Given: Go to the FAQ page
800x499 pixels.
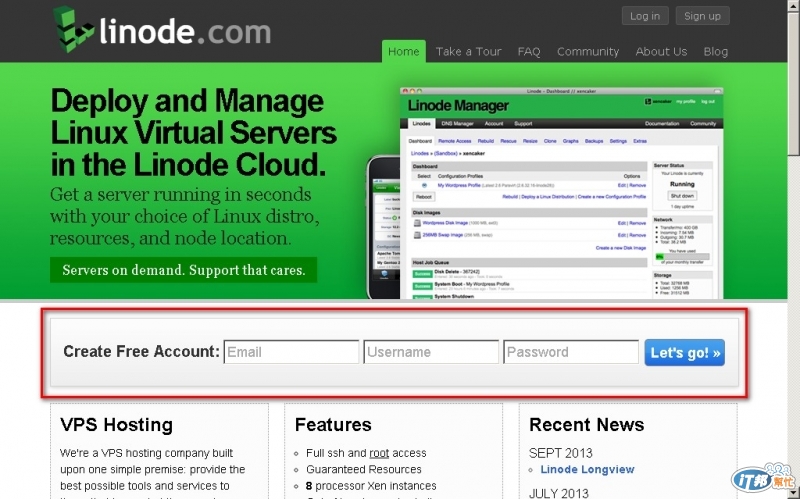Looking at the screenshot, I should (x=529, y=52).
